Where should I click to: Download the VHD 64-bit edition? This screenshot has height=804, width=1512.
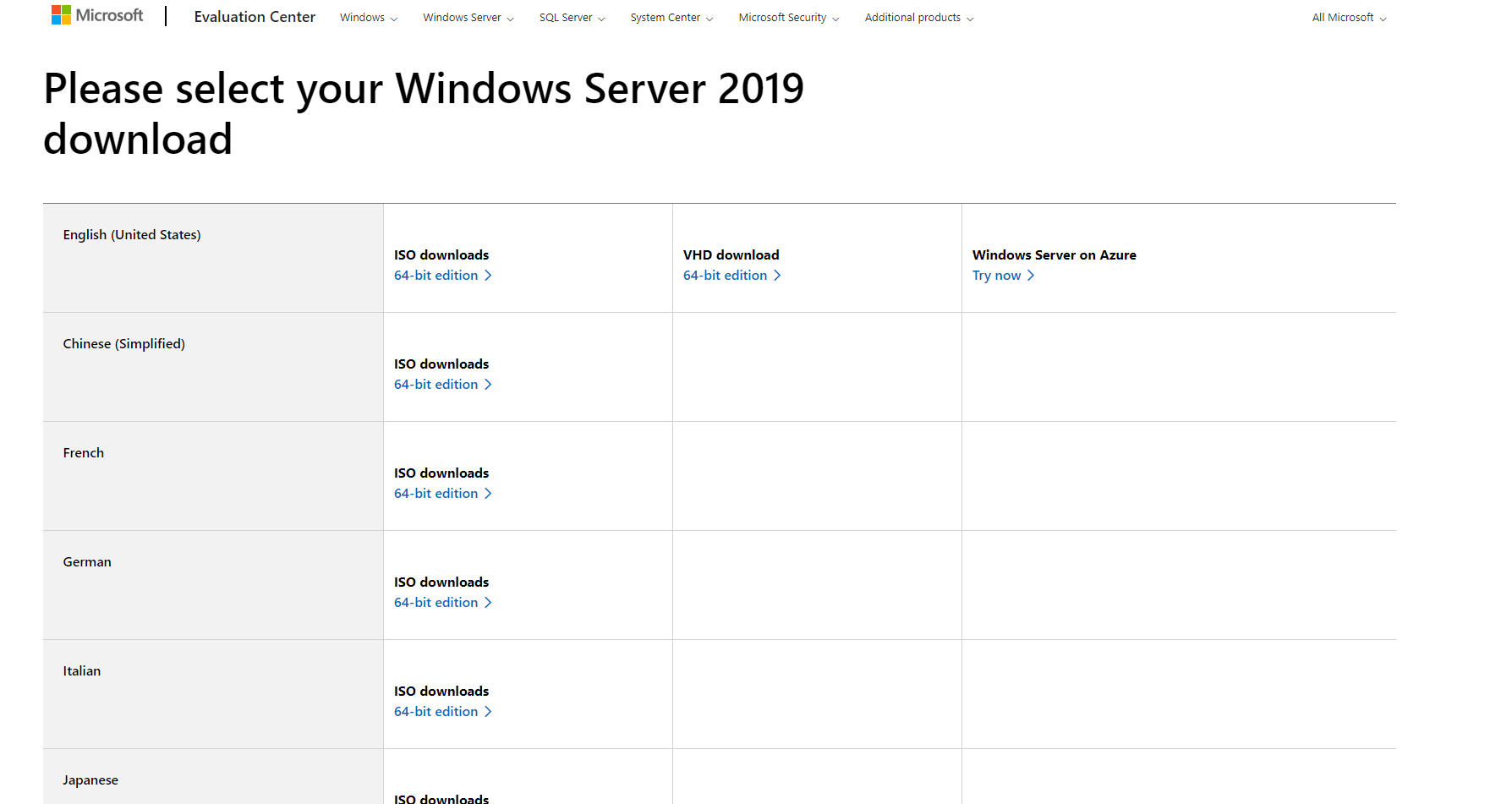click(x=725, y=275)
